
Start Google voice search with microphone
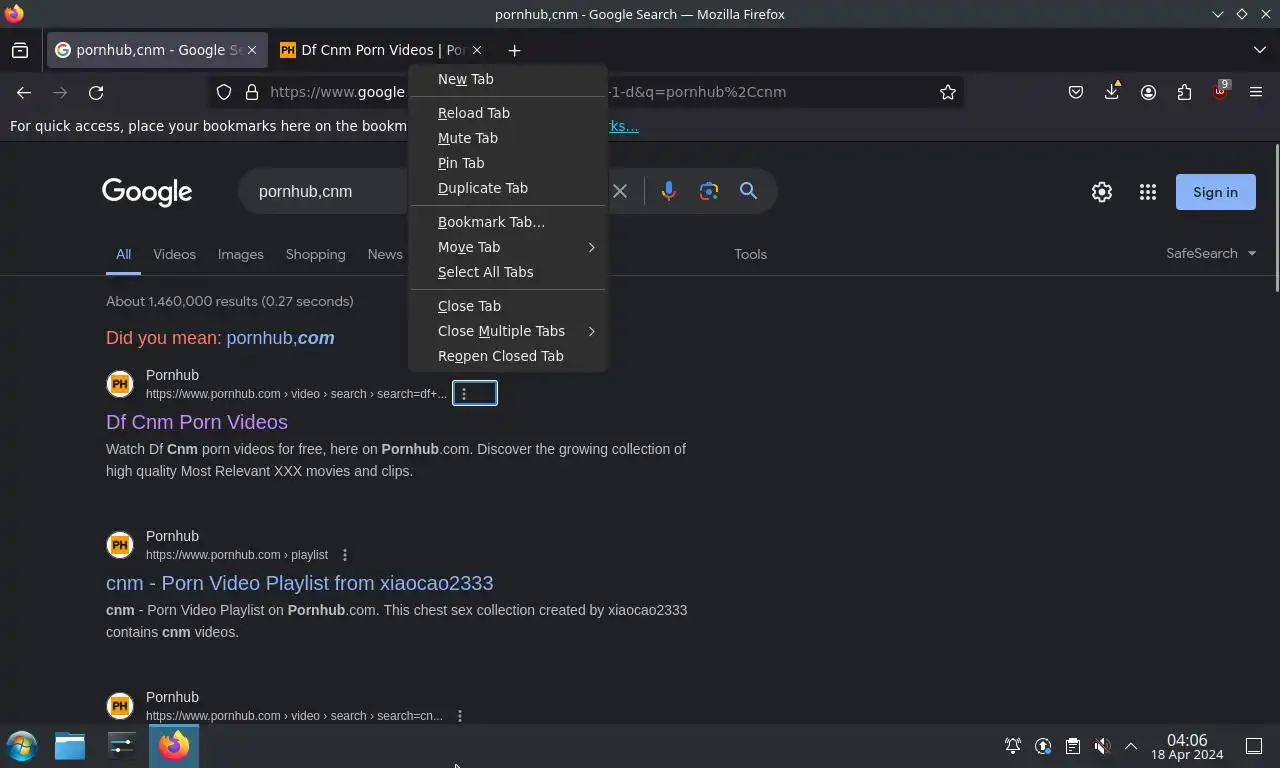tap(669, 191)
